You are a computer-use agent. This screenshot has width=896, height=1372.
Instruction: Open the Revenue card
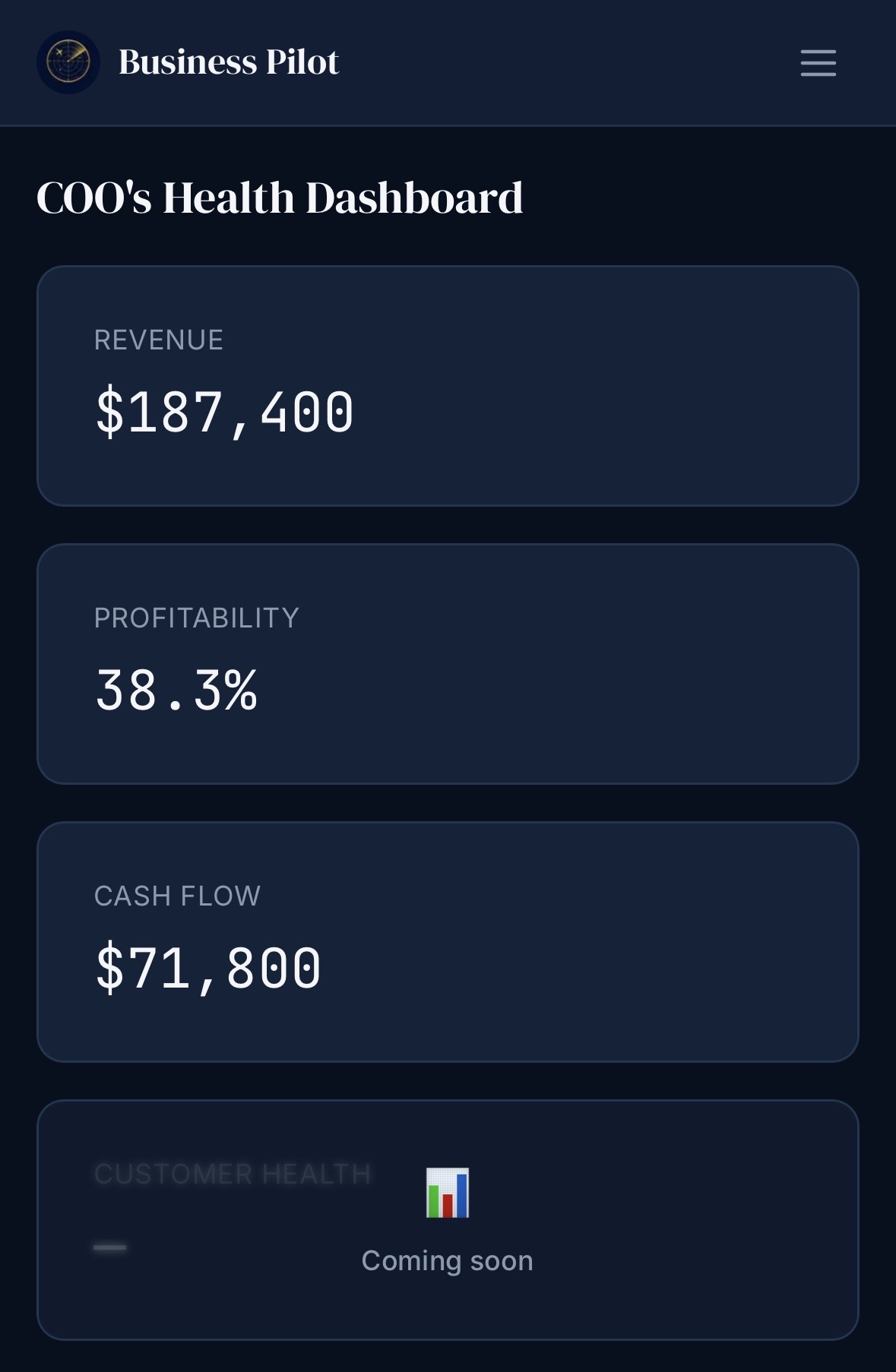448,386
